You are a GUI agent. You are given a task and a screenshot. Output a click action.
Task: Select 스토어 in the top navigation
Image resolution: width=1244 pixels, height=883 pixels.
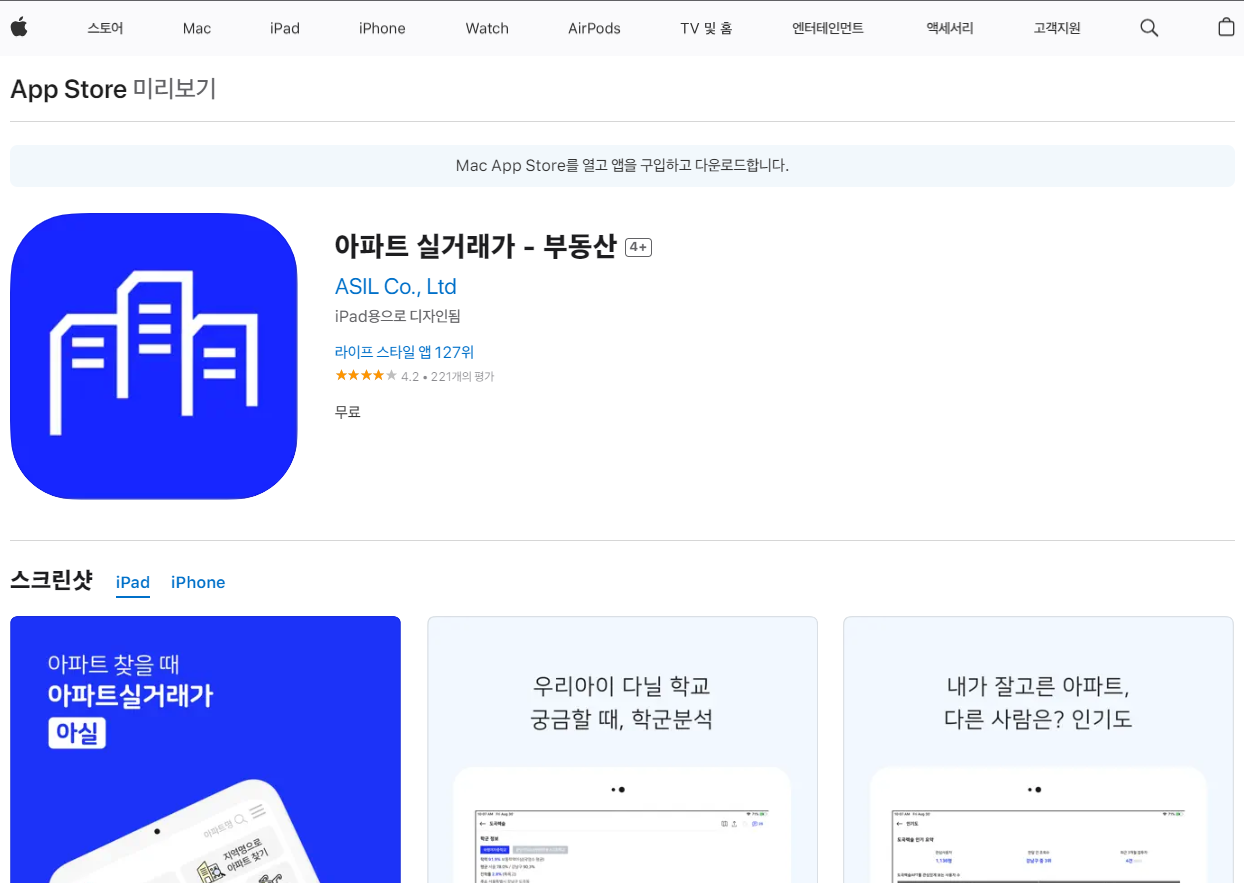pos(105,28)
